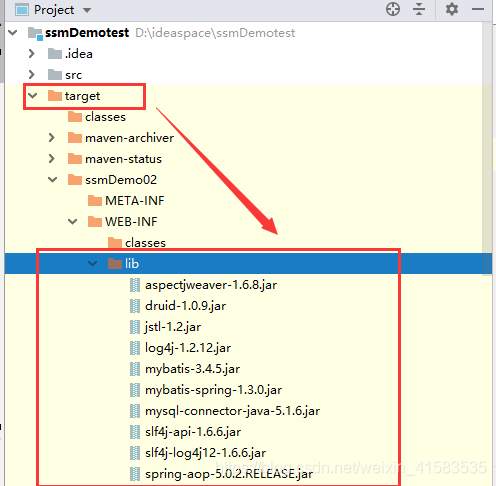The width and height of the screenshot is (496, 486).
Task: Hide the Project tool window with minus icon
Action: point(478,9)
